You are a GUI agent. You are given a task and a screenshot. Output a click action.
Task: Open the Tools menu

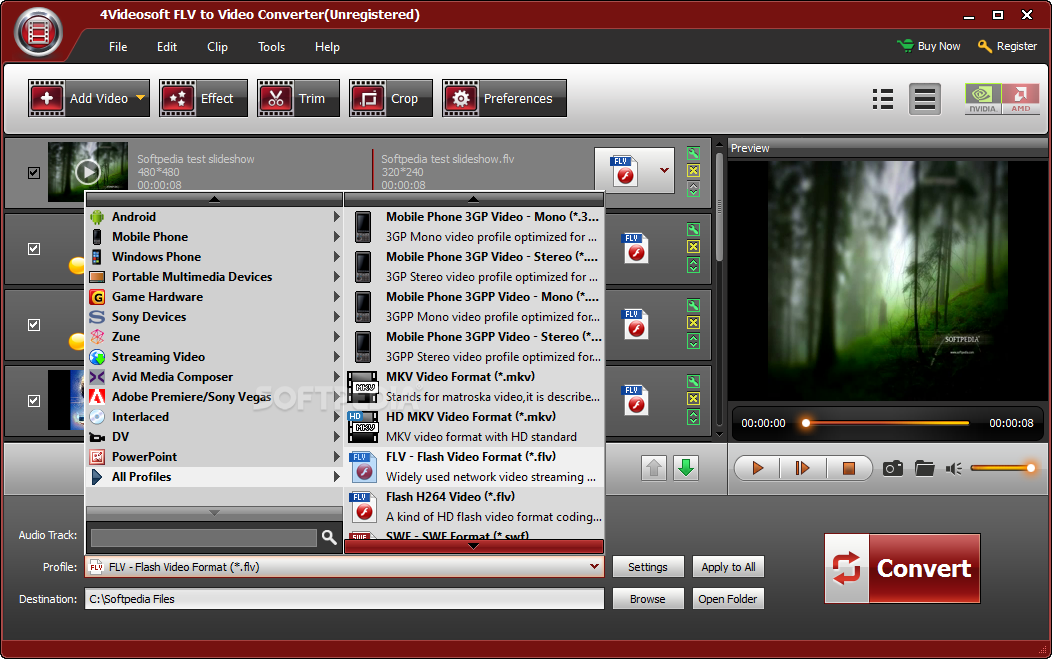click(272, 47)
